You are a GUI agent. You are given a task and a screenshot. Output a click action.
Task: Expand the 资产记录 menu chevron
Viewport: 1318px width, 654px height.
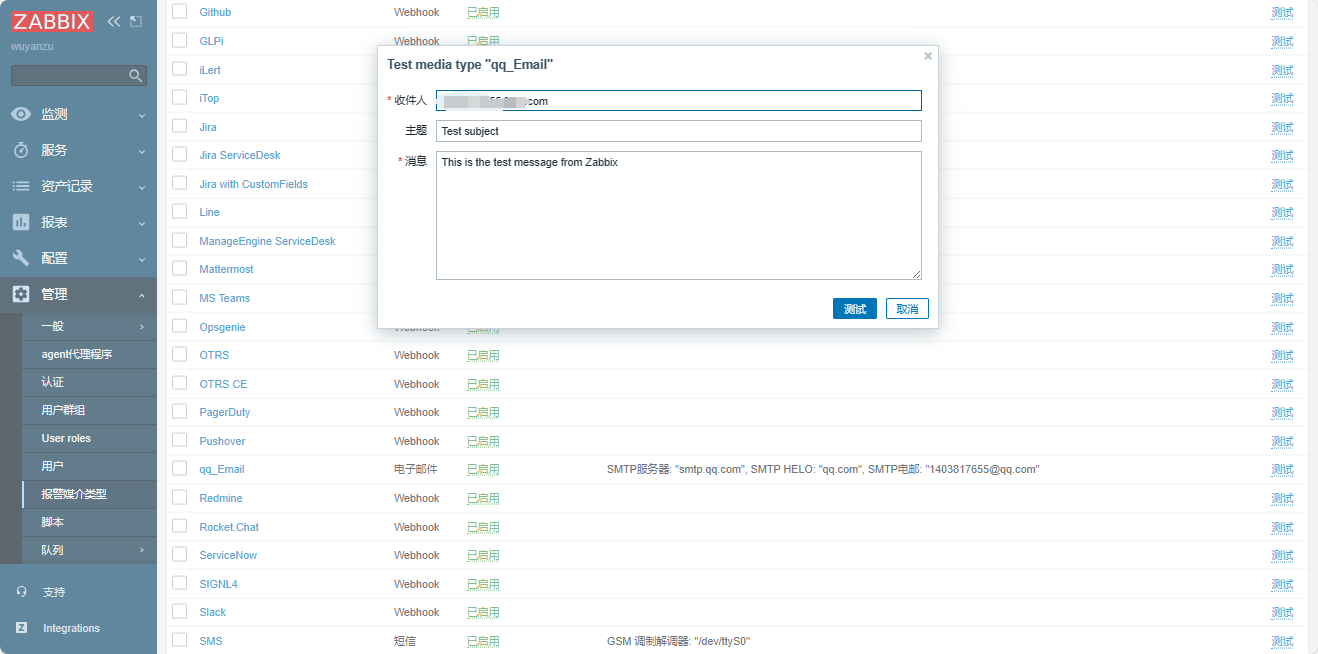point(142,187)
